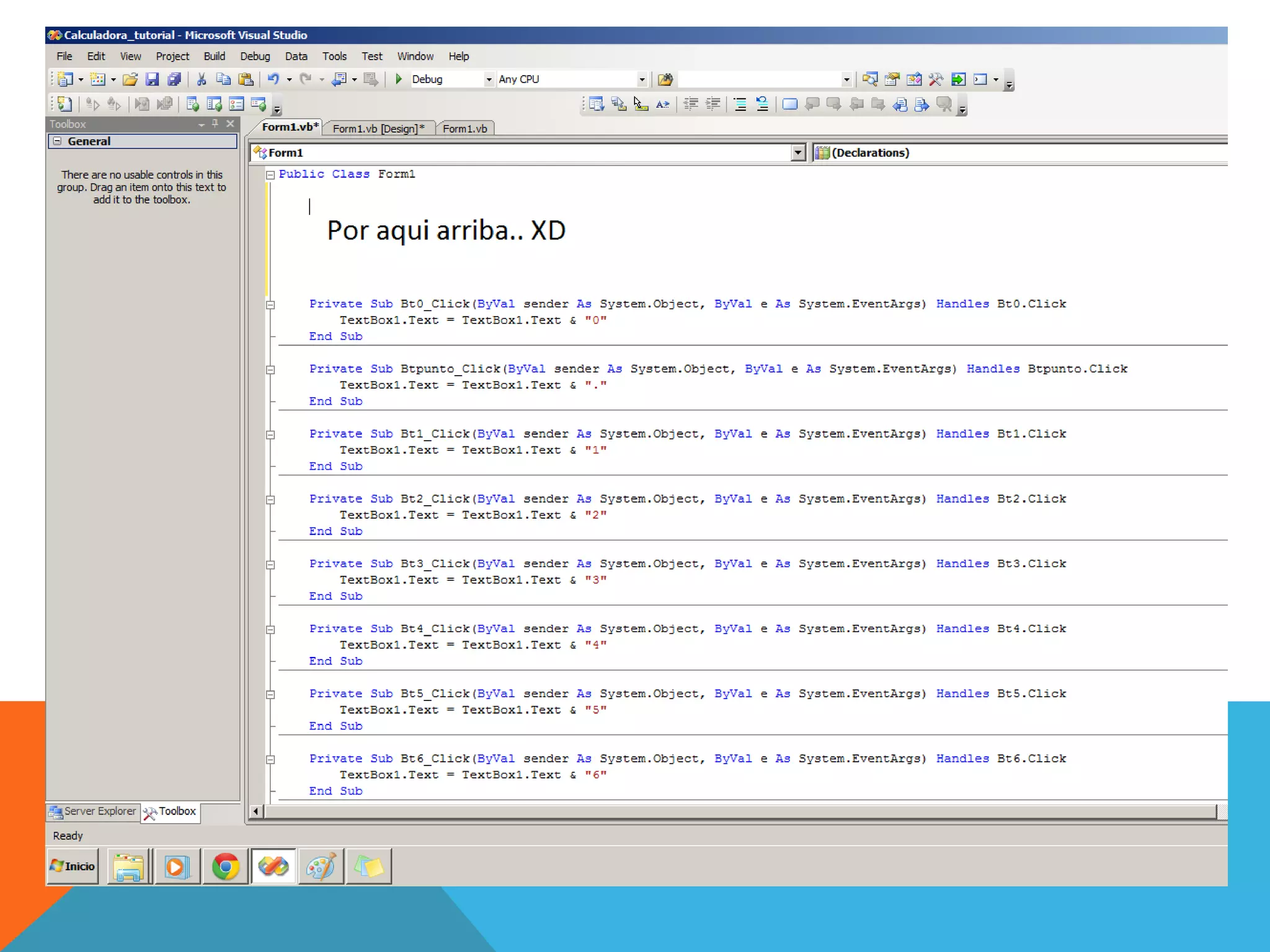Open the Any CPU platform dropdown
This screenshot has width=1270, height=952.
pos(642,79)
